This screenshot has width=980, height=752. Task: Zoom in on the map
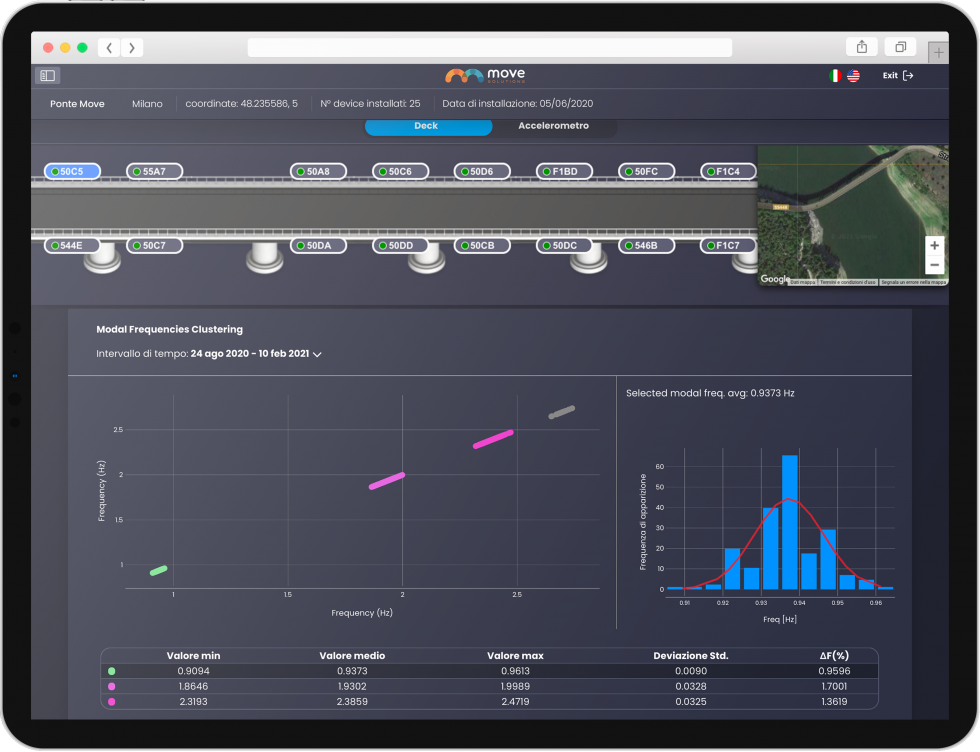[934, 245]
